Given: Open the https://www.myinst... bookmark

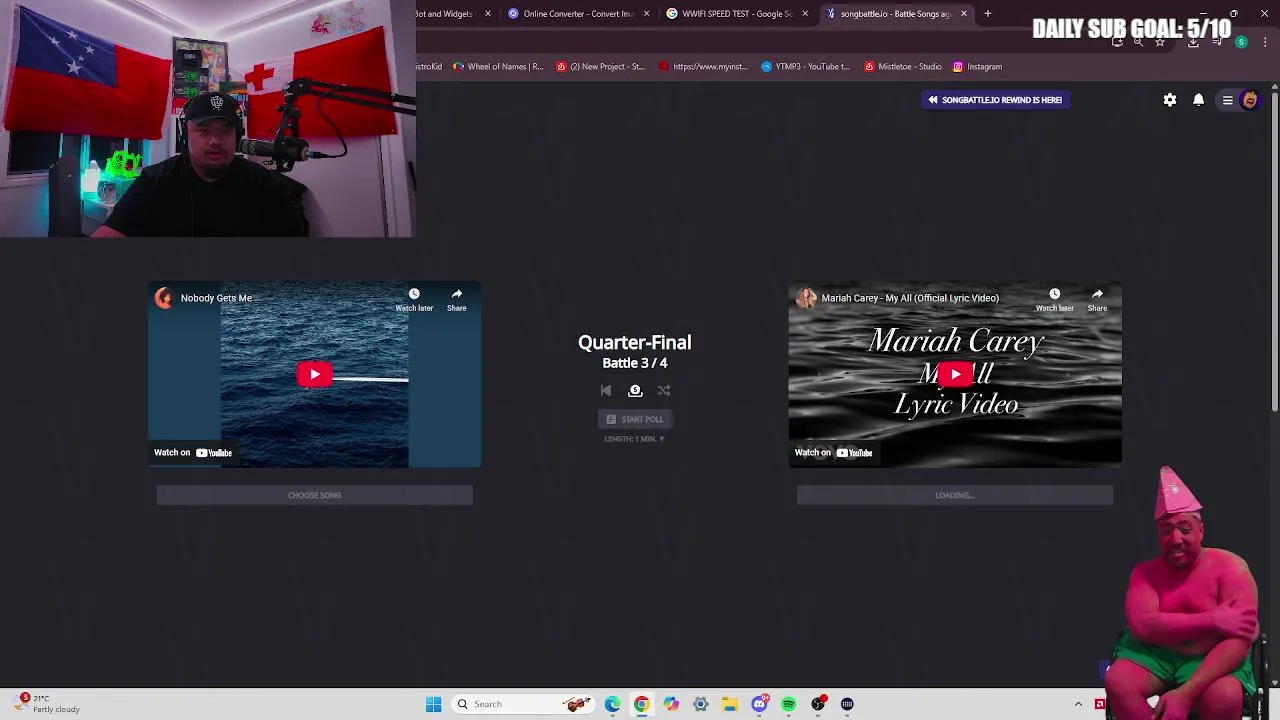Looking at the screenshot, I should [x=704, y=67].
